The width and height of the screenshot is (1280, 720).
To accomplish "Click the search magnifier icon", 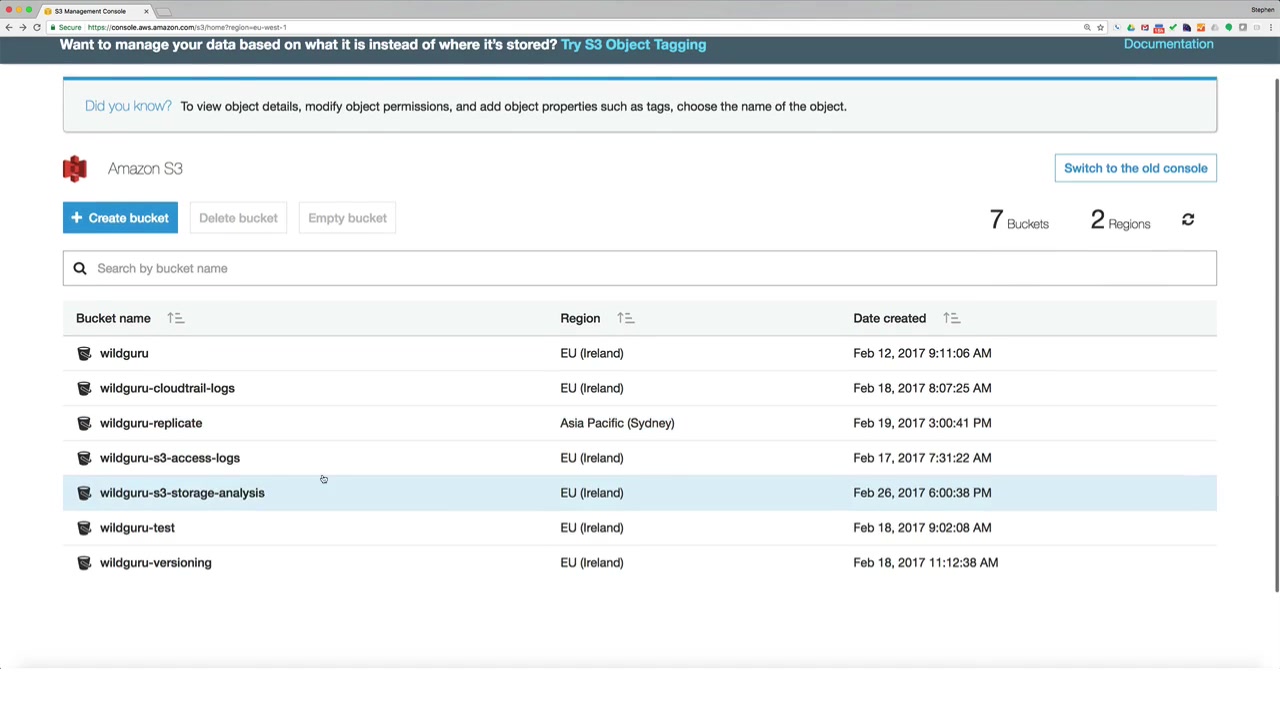I will 80,268.
